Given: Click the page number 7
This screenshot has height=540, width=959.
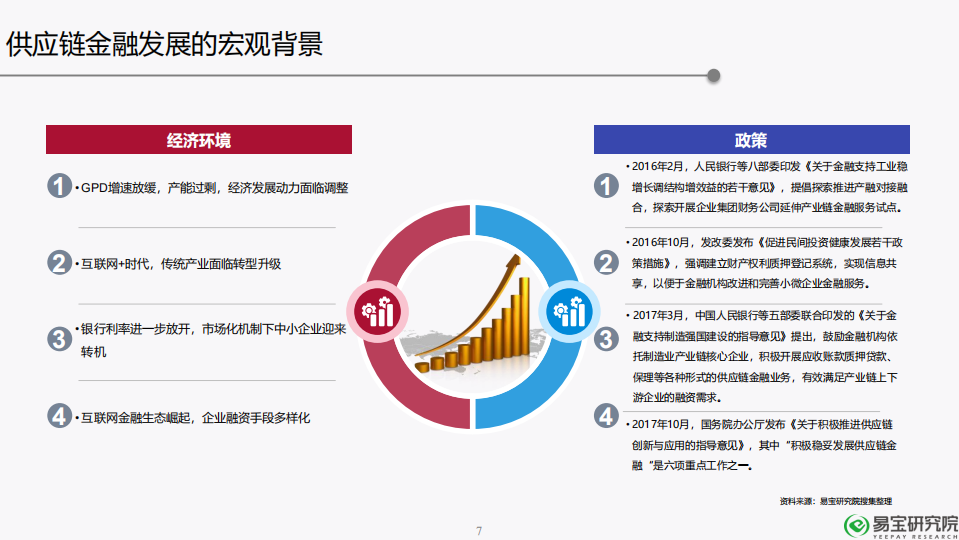Looking at the screenshot, I should [x=479, y=531].
